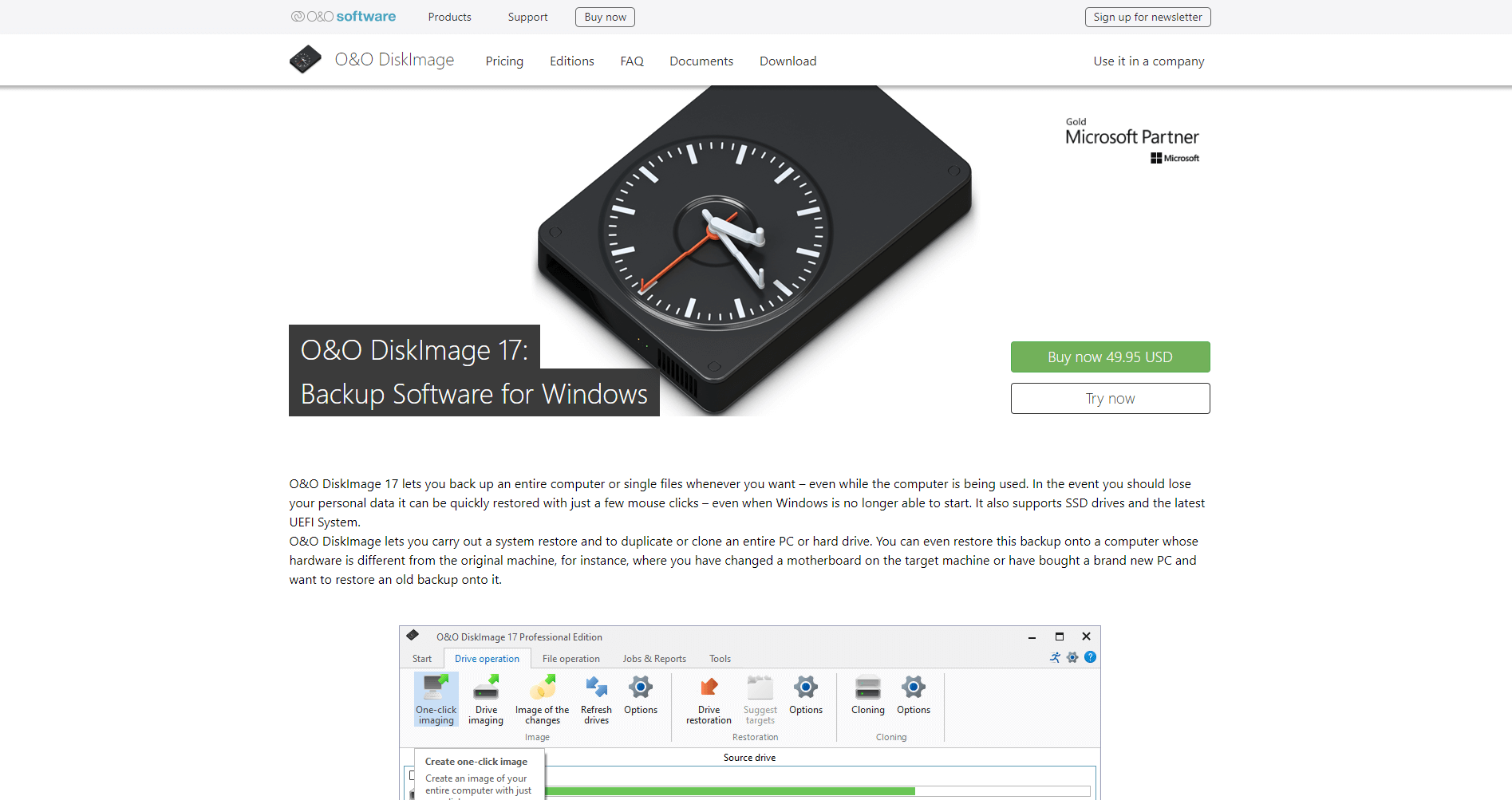Go to the Pricing page
Screen dimensions: 1512x800
click(x=504, y=61)
